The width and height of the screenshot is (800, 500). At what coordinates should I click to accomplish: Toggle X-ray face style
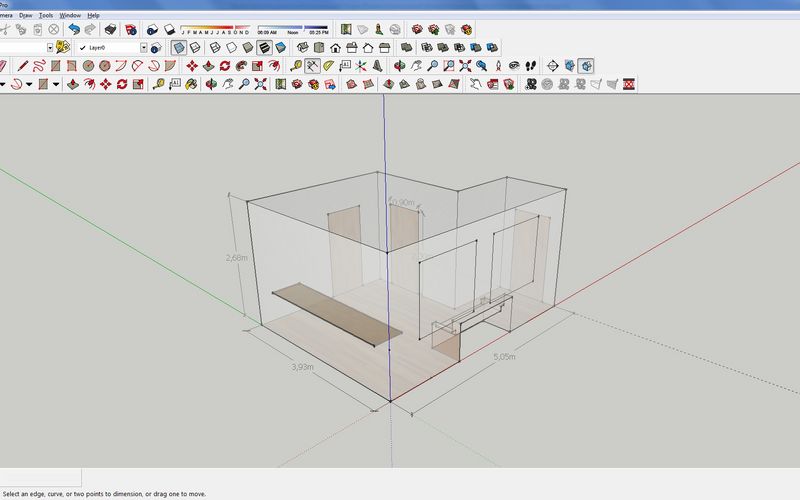point(179,48)
